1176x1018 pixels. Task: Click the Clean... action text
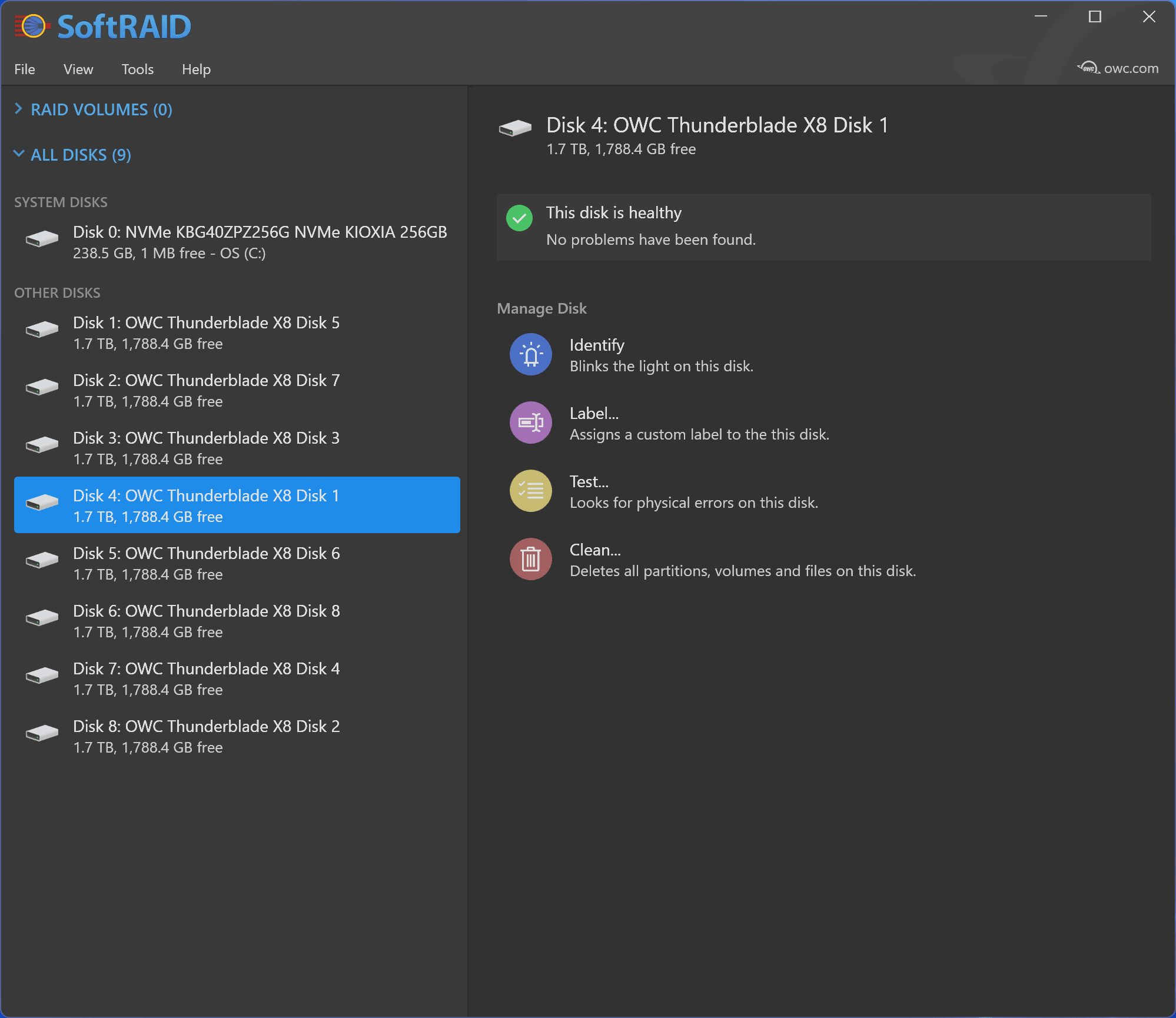[595, 550]
